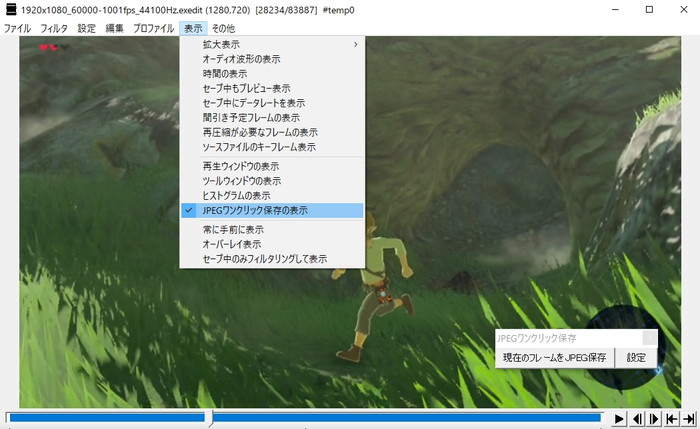Open the フィルタ menu
The height and width of the screenshot is (429, 700).
(x=54, y=29)
